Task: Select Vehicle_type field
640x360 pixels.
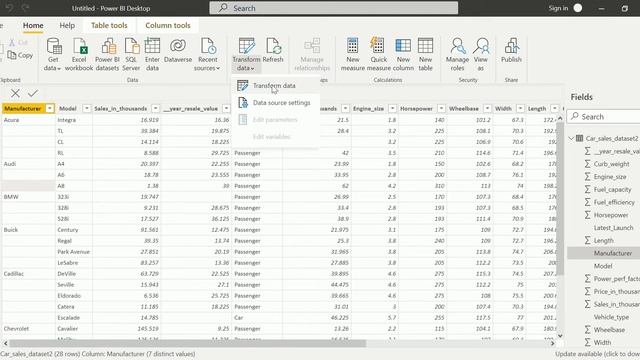Action: (611, 317)
